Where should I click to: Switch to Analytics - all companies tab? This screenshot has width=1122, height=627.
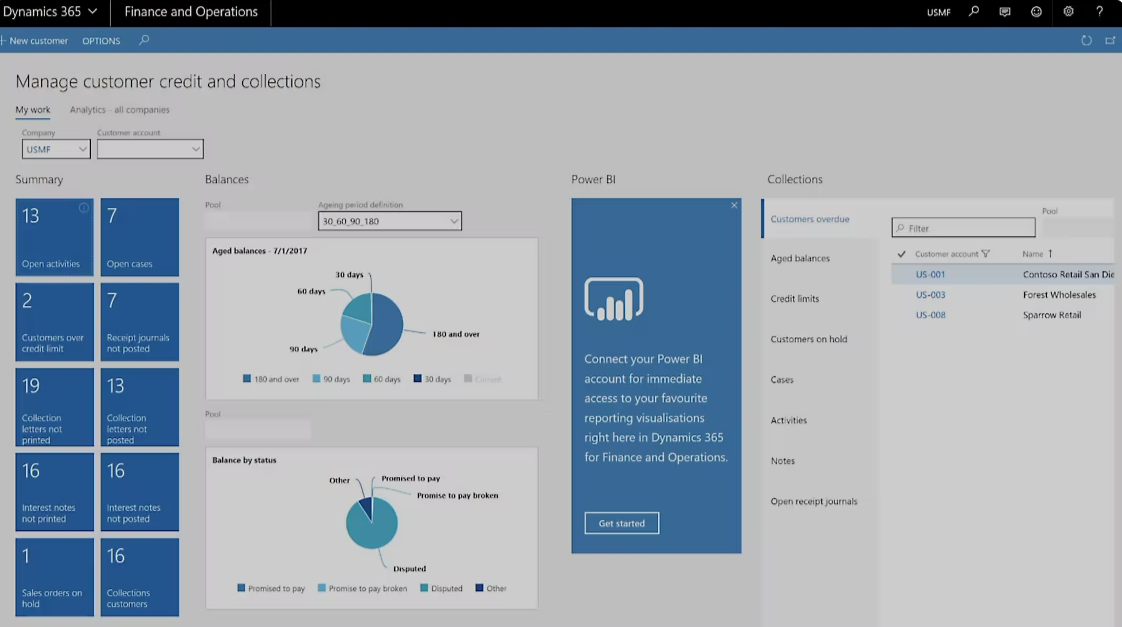(x=119, y=110)
